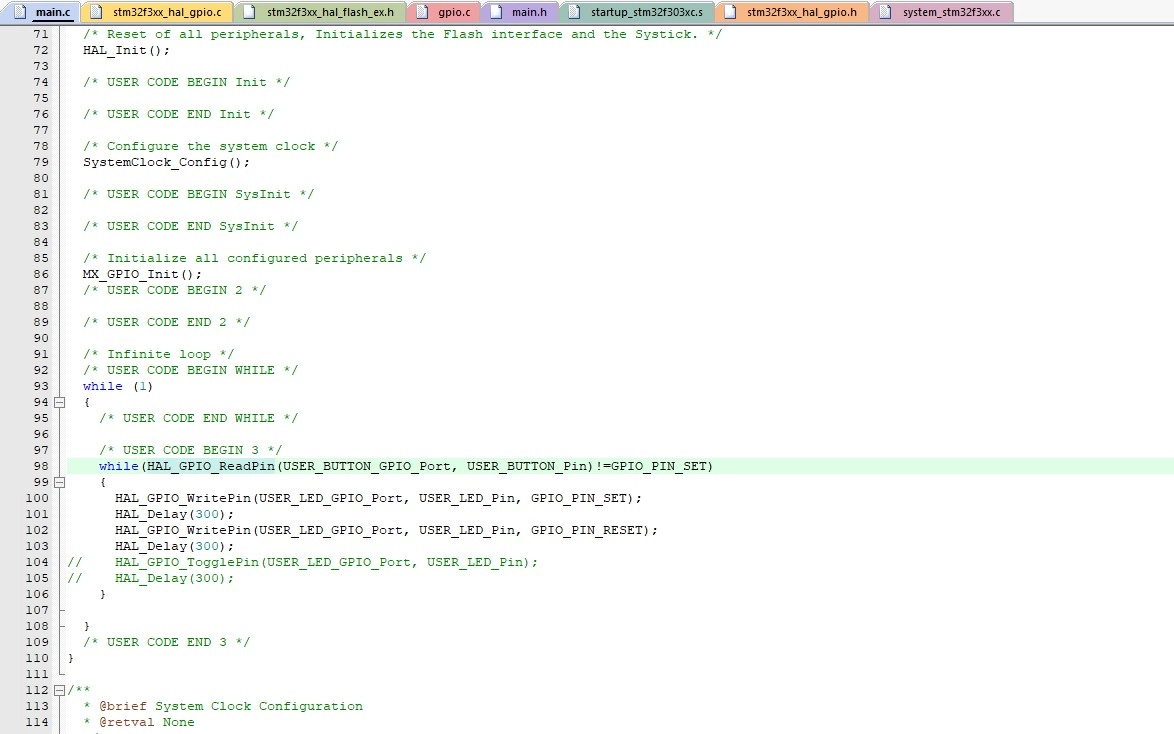Switch to the gpio.c tab
This screenshot has height=734, width=1174.
[x=444, y=12]
